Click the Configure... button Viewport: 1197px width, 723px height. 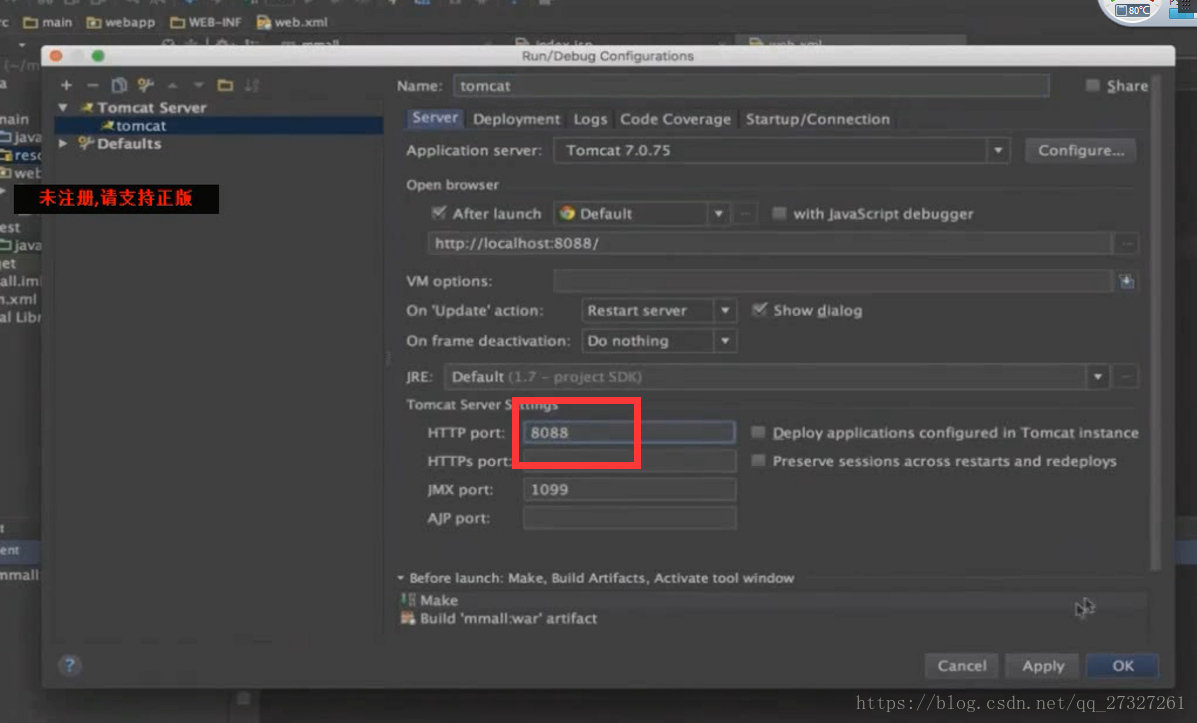click(1080, 150)
